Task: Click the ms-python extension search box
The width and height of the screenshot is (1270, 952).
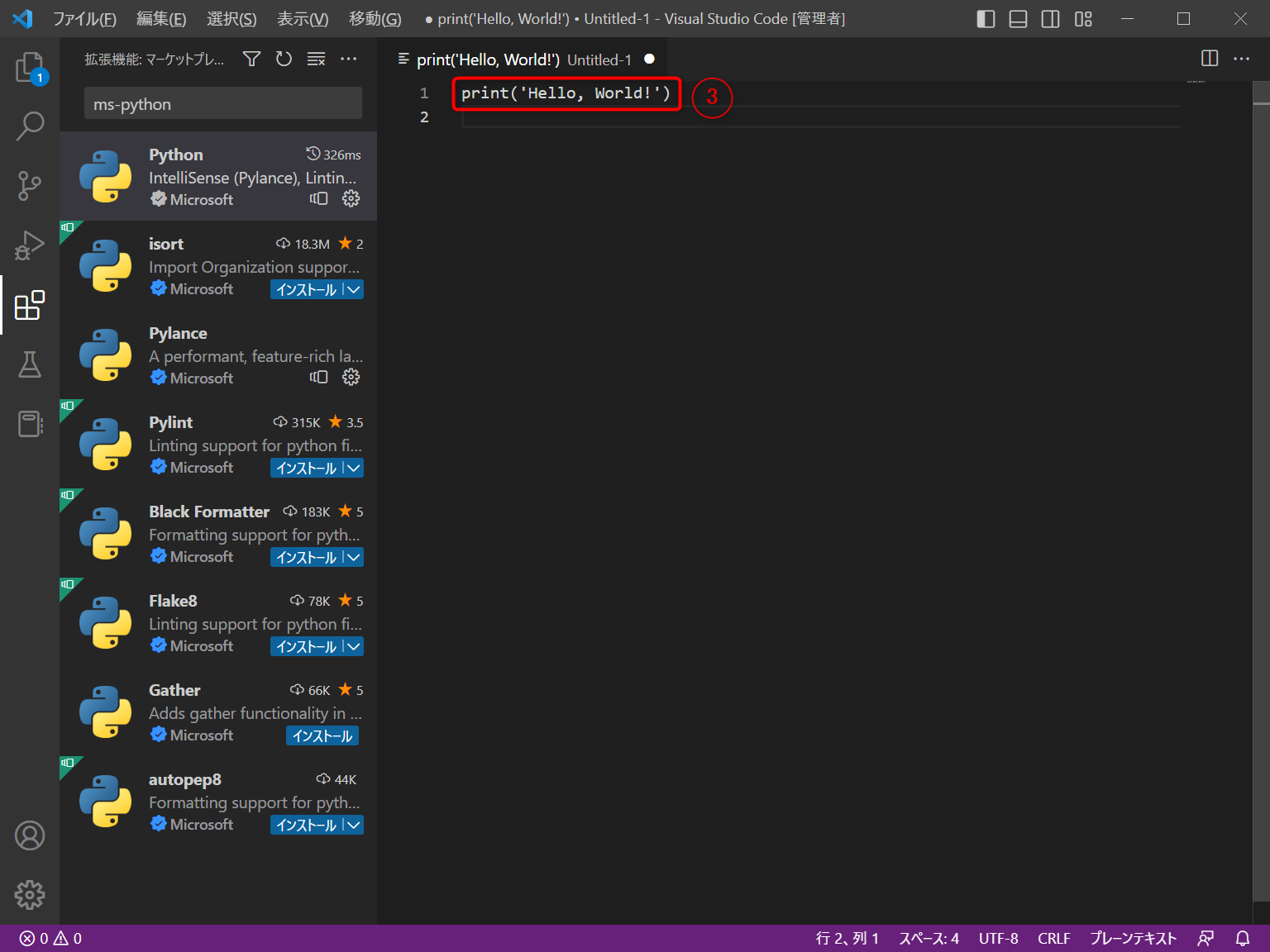Action: tap(223, 104)
